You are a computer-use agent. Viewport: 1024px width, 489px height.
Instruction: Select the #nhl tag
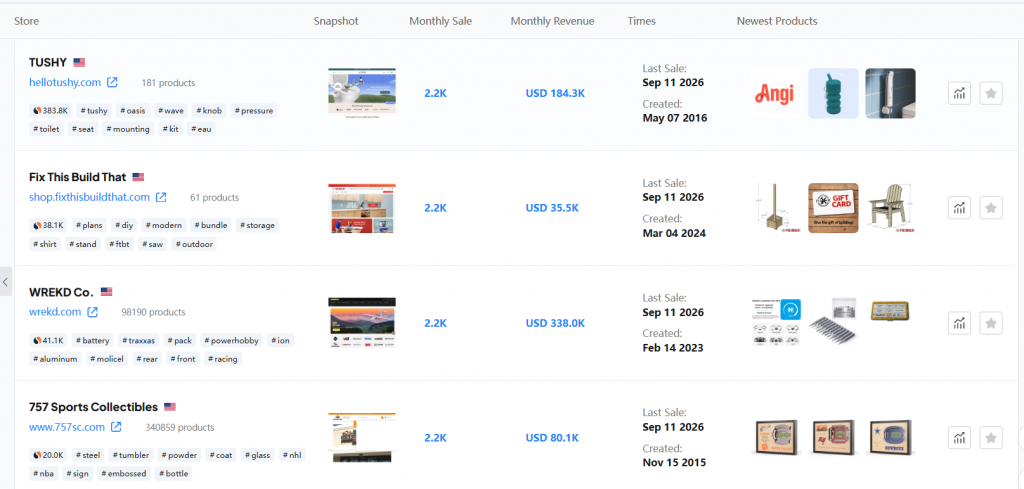coord(292,455)
